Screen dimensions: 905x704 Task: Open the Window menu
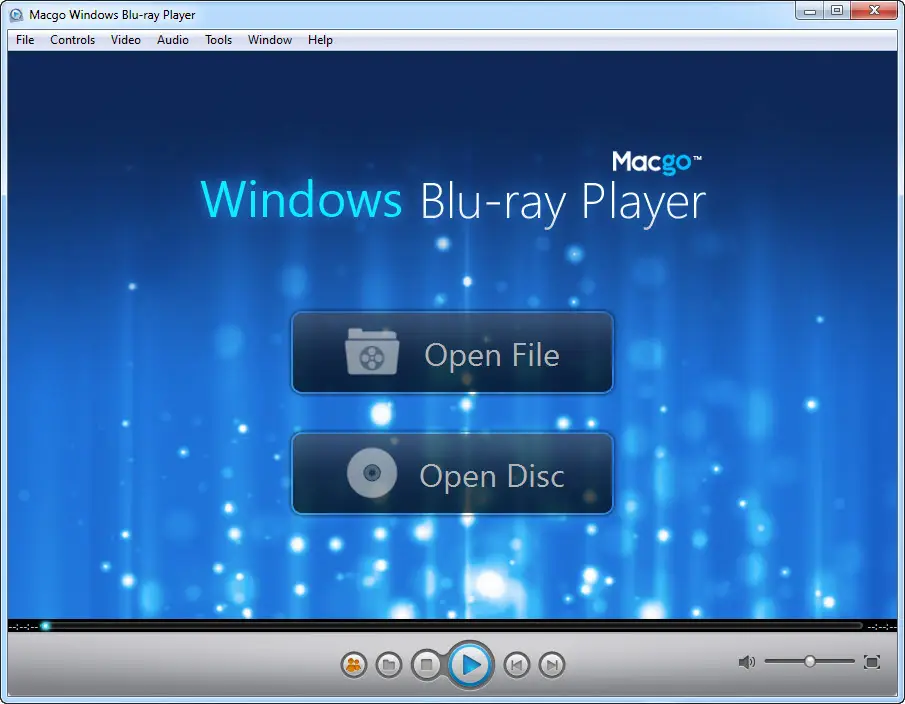tap(270, 40)
